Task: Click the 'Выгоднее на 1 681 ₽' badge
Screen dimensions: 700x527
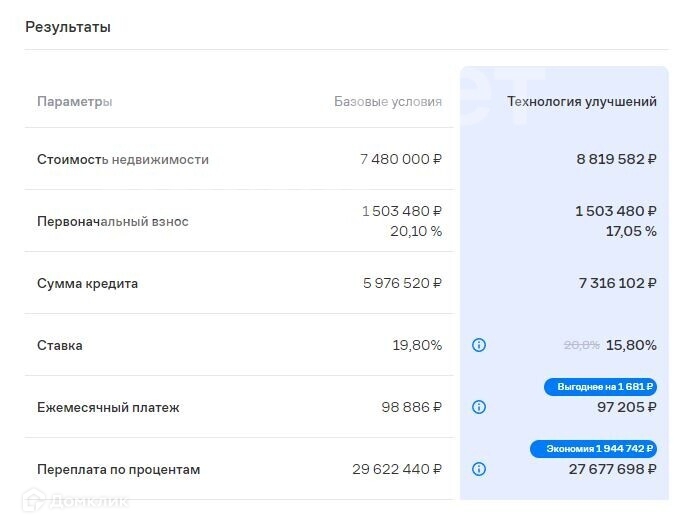Action: (x=600, y=387)
